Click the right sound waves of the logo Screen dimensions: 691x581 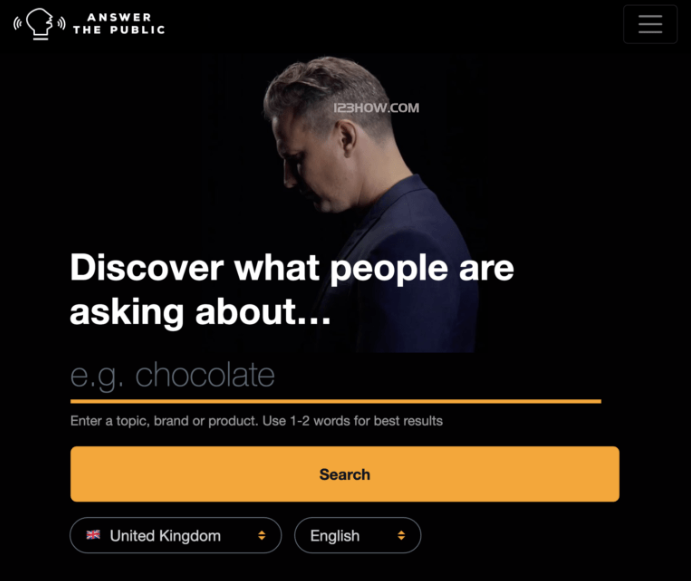61,23
